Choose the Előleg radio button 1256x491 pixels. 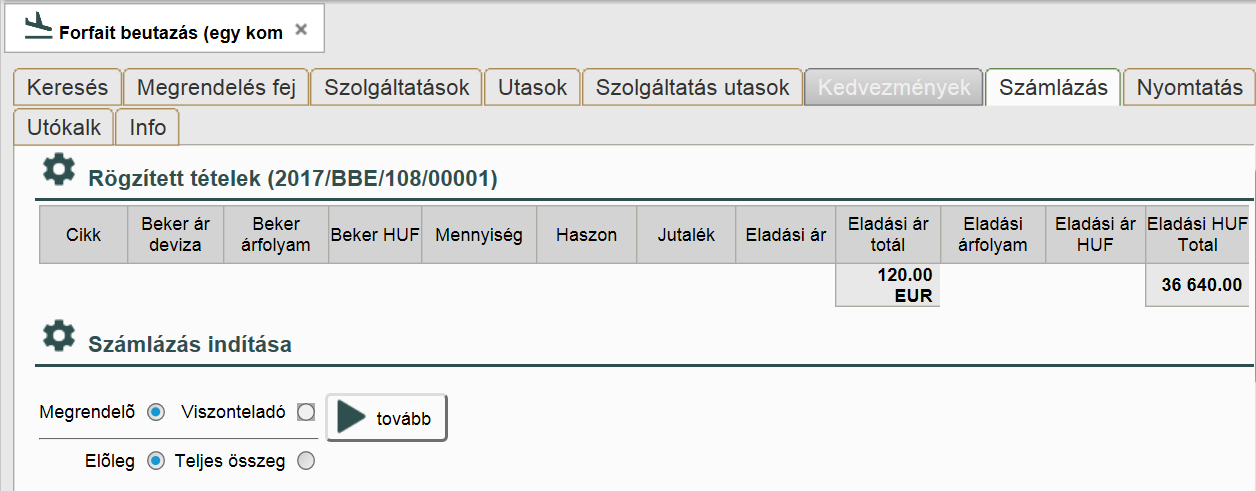click(156, 461)
